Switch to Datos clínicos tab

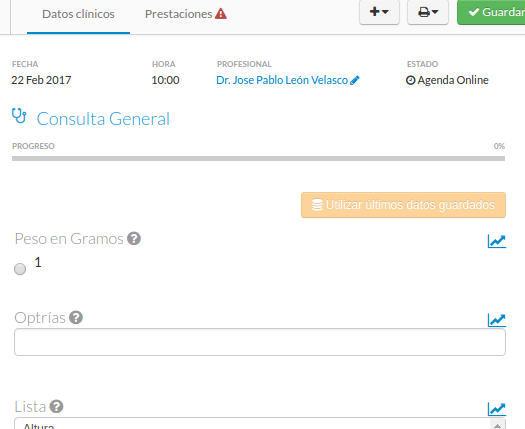[x=78, y=14]
